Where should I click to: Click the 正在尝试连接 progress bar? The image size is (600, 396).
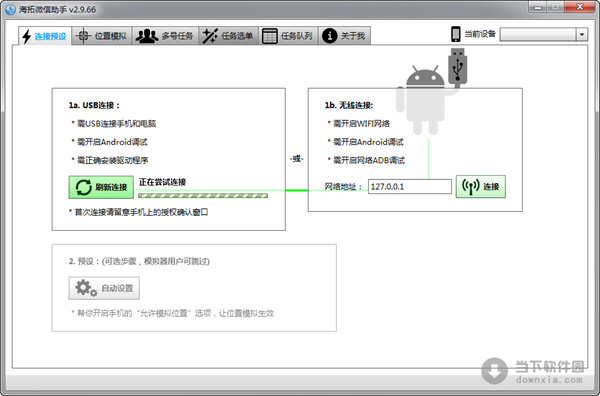click(203, 196)
